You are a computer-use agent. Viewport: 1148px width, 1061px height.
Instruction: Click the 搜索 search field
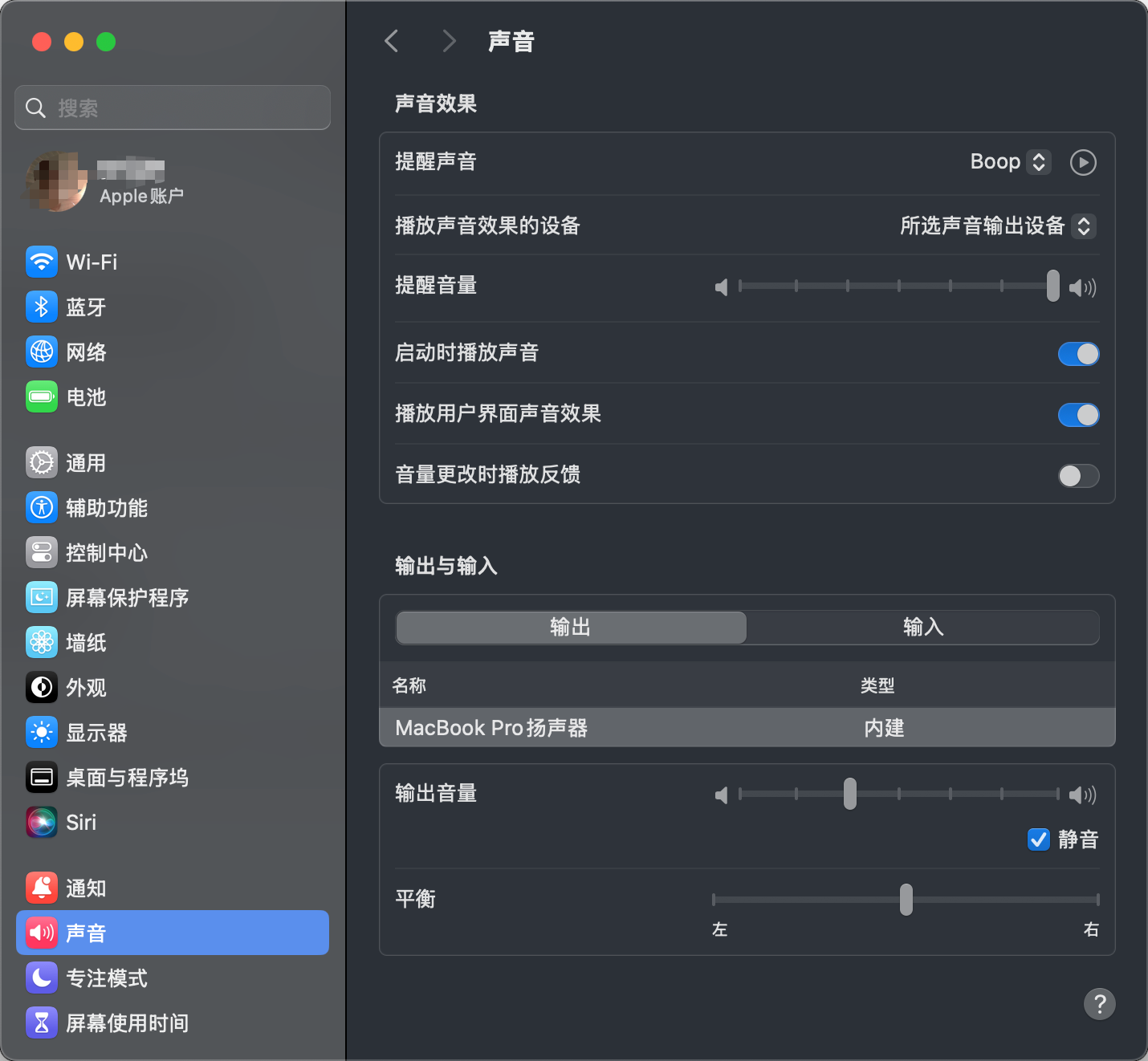(x=173, y=108)
